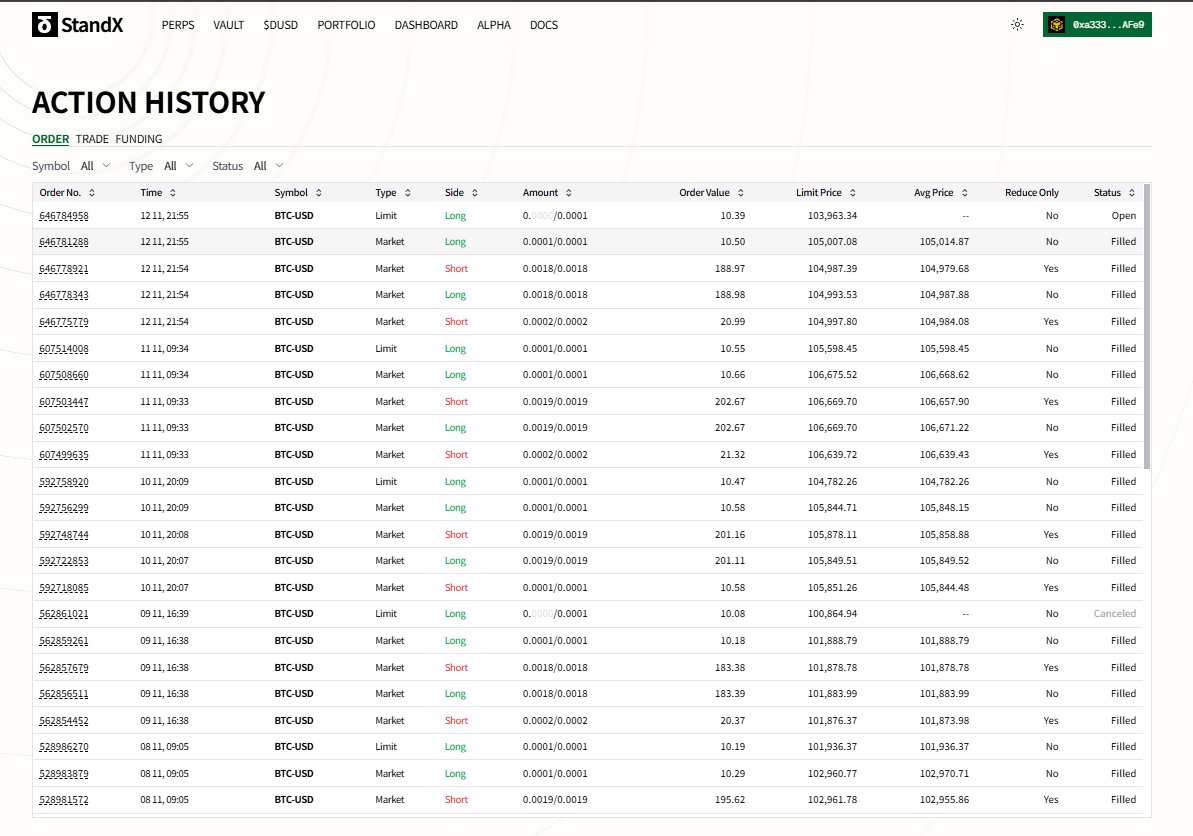Click the StandX logo icon
The image size is (1193, 836).
[43, 24]
